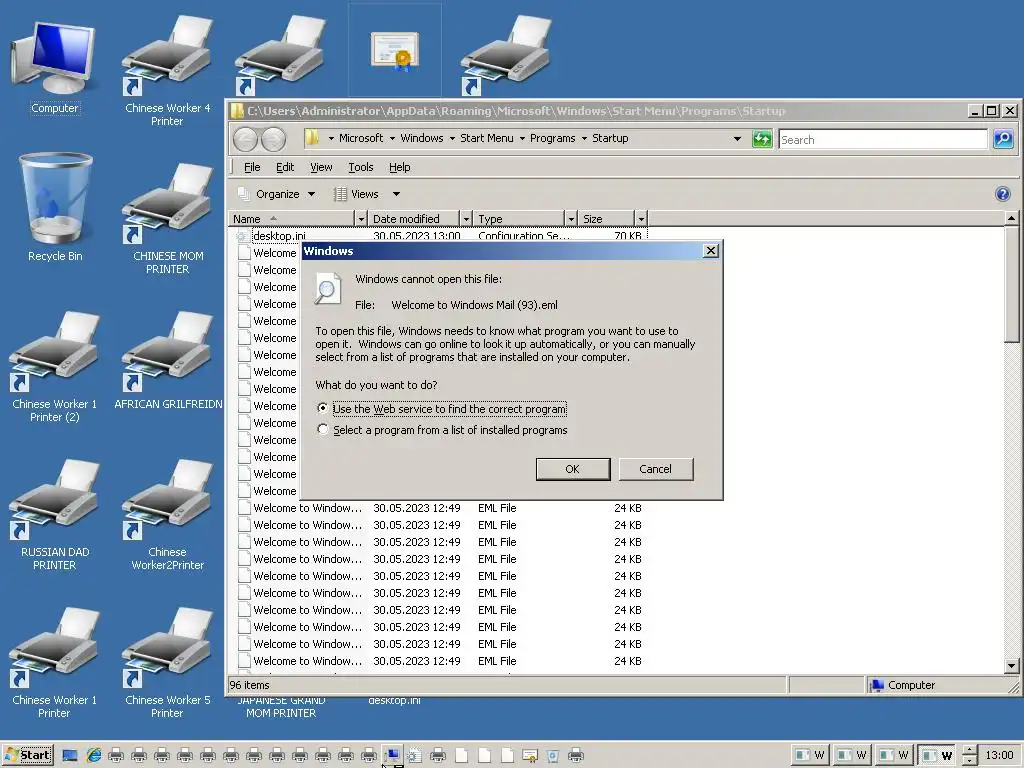Click the Explorer Back arrow button
The width and height of the screenshot is (1024, 768).
coord(246,139)
